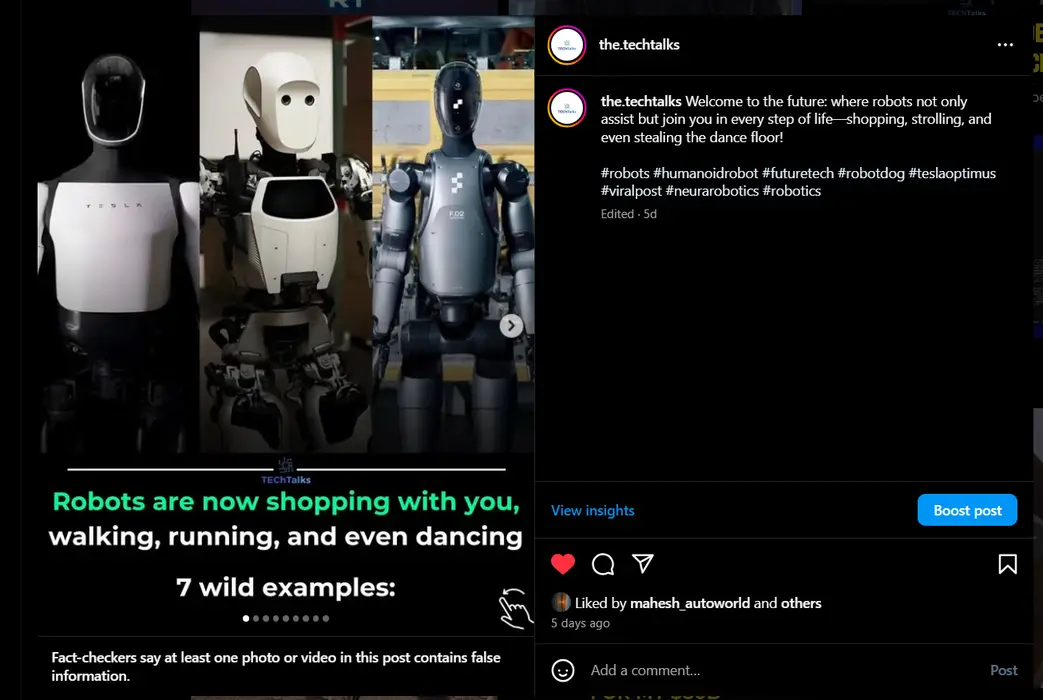Click the '7 wild examples:' text
Image resolution: width=1043 pixels, height=700 pixels.
point(286,588)
